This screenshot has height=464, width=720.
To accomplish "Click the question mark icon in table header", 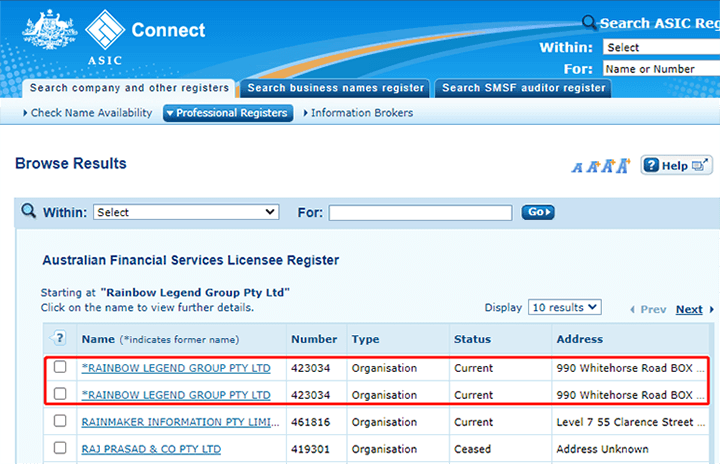I will [x=59, y=338].
